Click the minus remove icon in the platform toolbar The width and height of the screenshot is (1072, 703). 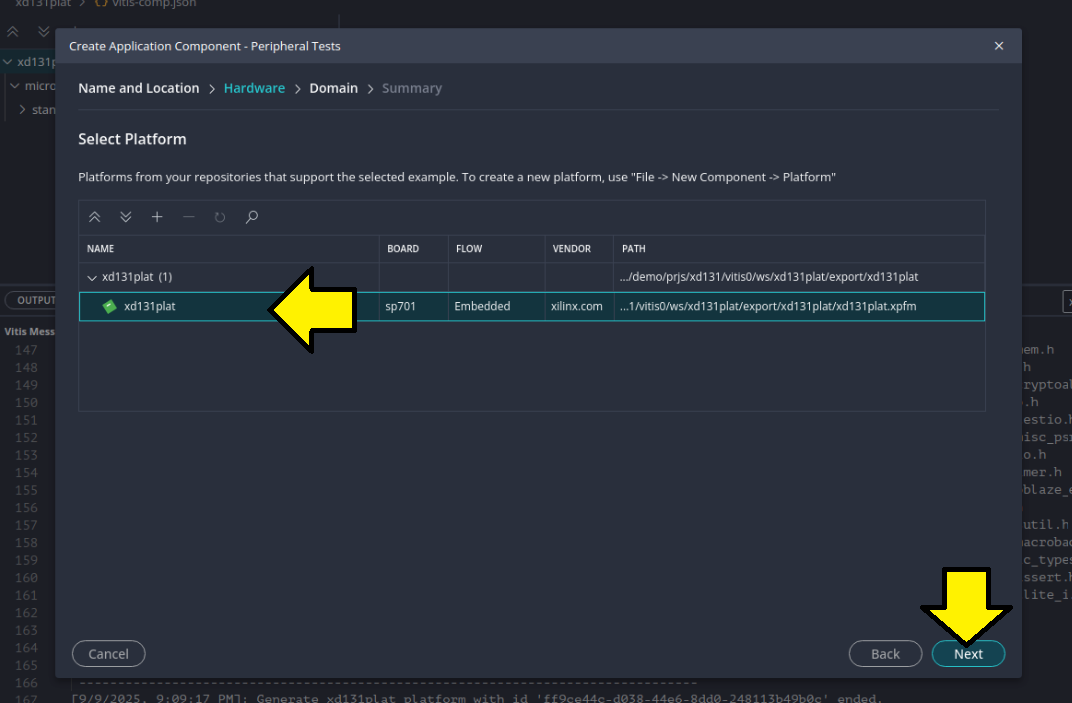188,217
